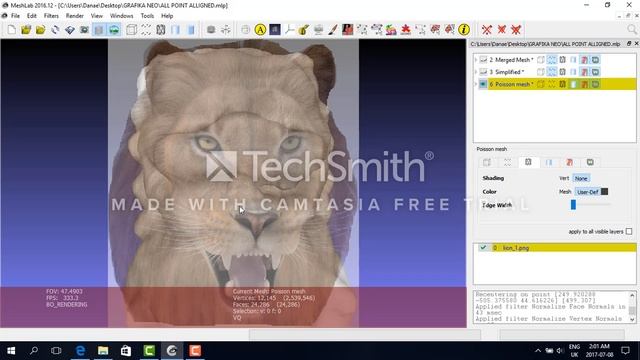The height and width of the screenshot is (360, 640).
Task: Open File Explorer from the taskbar
Action: coord(103,351)
